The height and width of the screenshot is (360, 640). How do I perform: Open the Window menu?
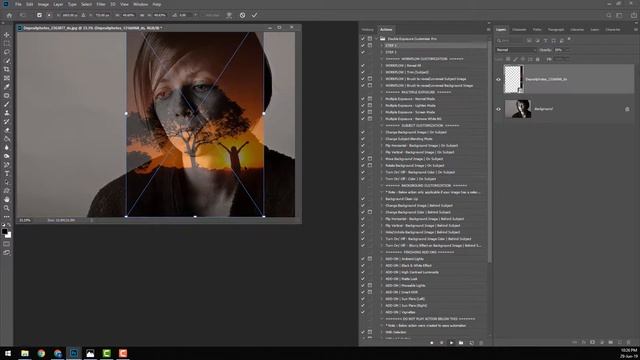point(141,4)
